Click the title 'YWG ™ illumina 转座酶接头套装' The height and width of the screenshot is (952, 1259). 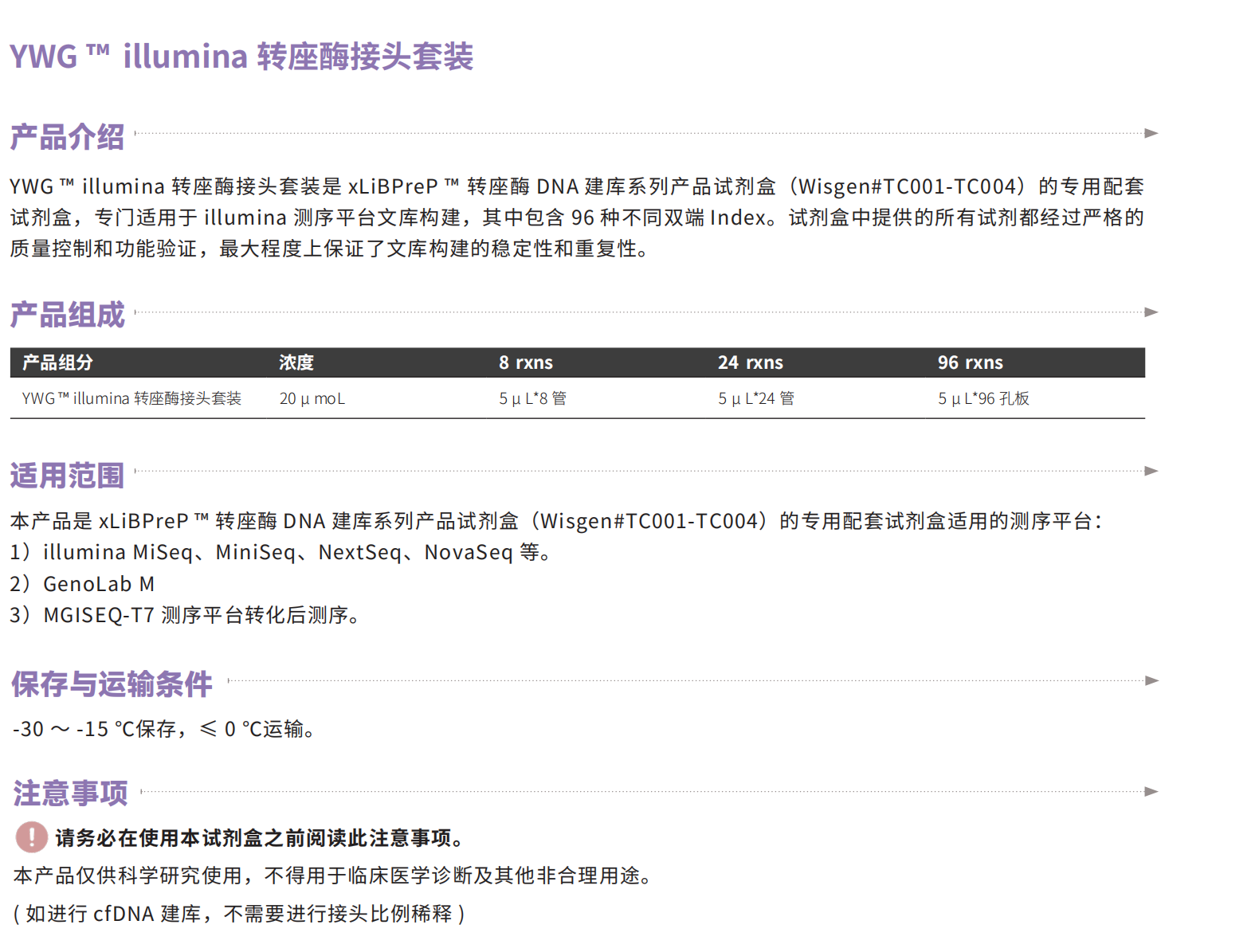pyautogui.click(x=241, y=57)
